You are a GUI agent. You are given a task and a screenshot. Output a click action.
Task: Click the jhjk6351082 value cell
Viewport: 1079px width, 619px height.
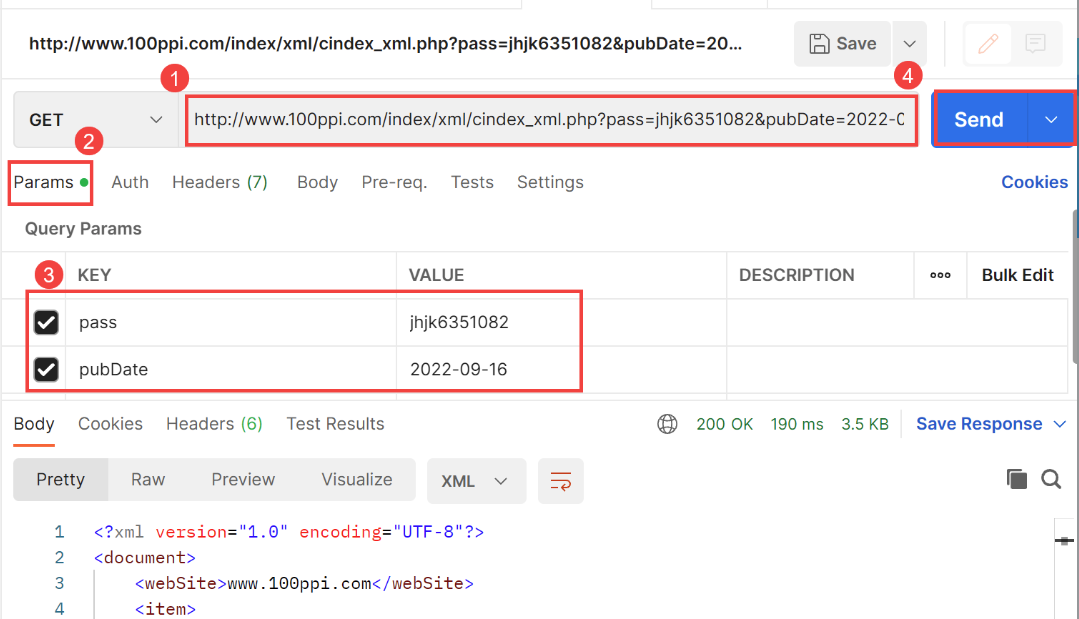coord(561,323)
